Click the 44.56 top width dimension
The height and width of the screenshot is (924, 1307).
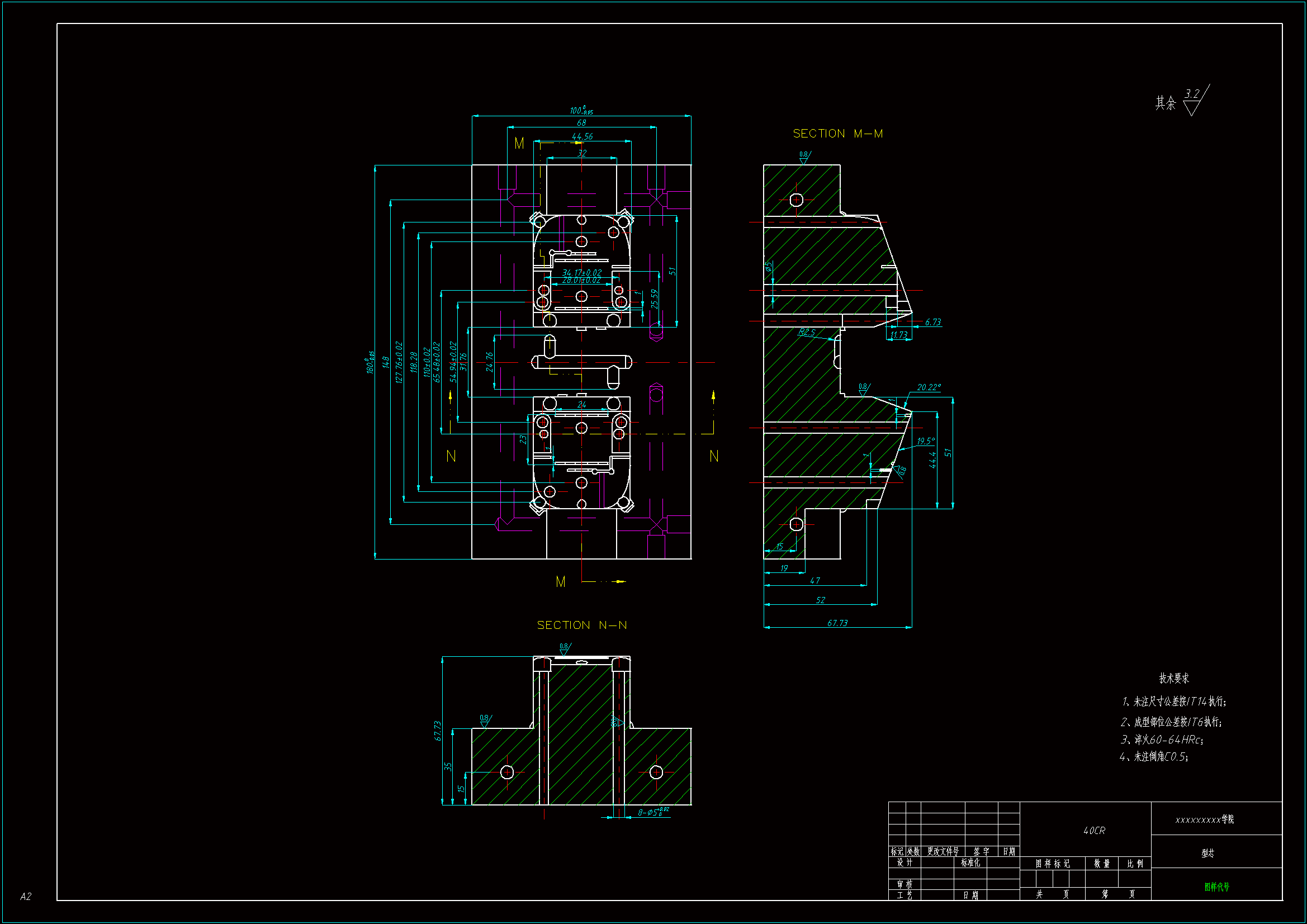pos(582,136)
